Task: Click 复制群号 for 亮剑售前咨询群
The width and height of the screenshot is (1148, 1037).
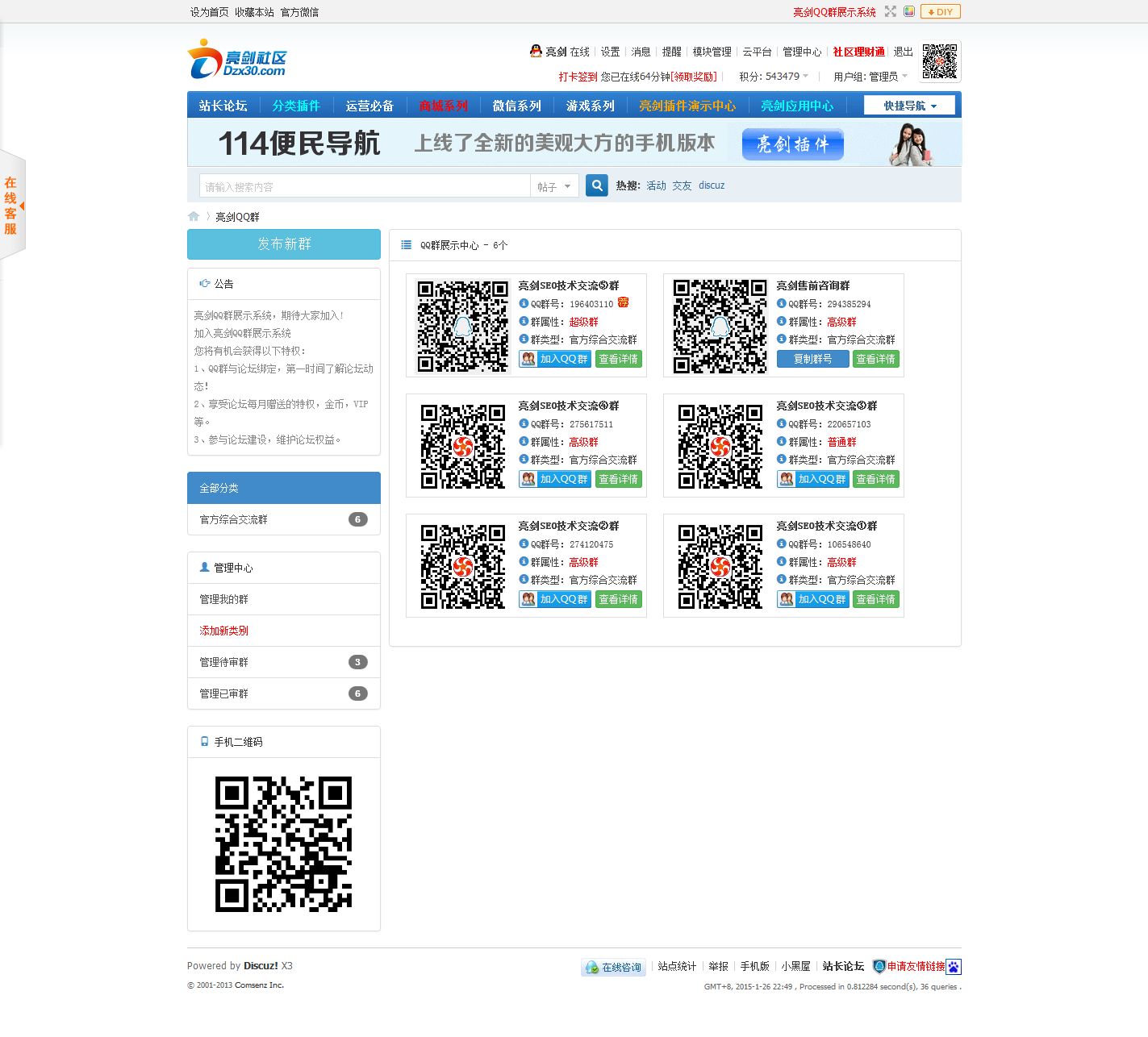Action: point(812,359)
